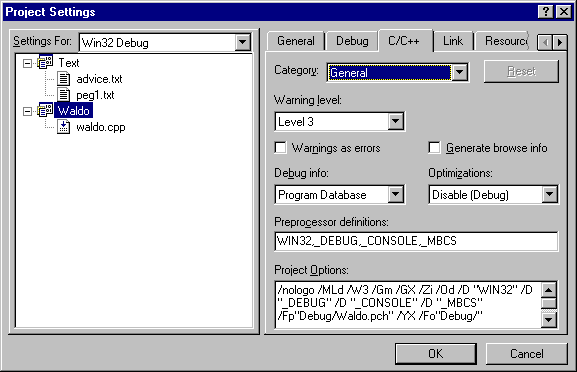
Task: Switch to the Debug tab
Action: click(x=352, y=41)
